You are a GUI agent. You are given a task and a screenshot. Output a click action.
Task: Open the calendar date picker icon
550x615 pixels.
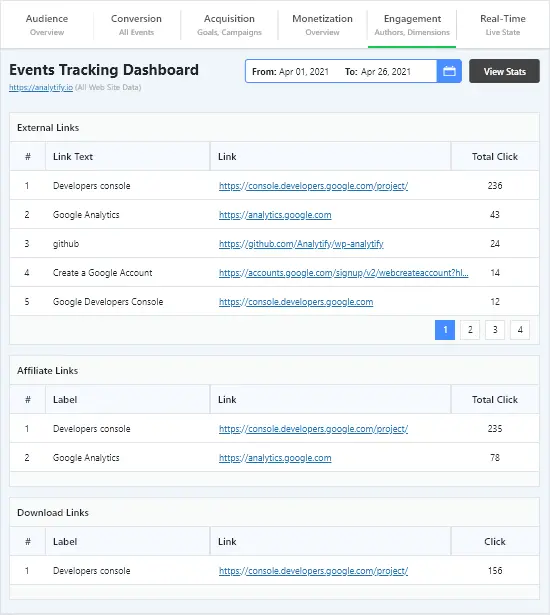pyautogui.click(x=449, y=71)
